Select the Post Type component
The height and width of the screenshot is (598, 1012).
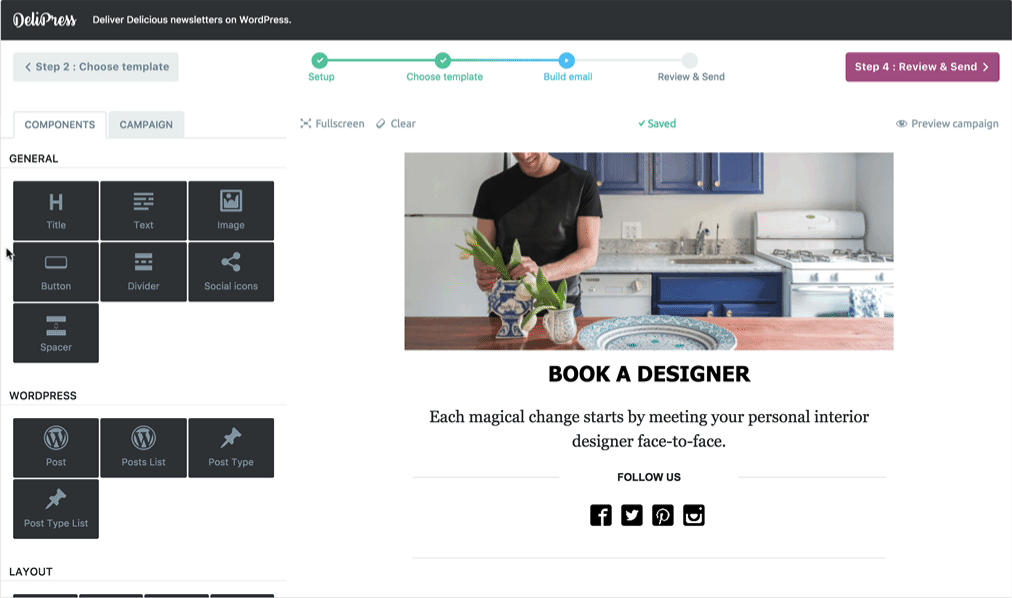(x=231, y=448)
